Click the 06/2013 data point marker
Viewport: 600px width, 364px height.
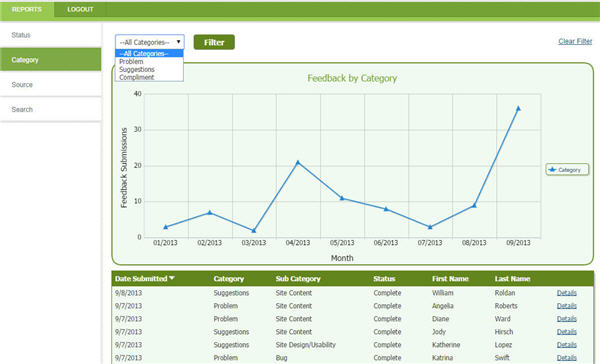point(386,209)
